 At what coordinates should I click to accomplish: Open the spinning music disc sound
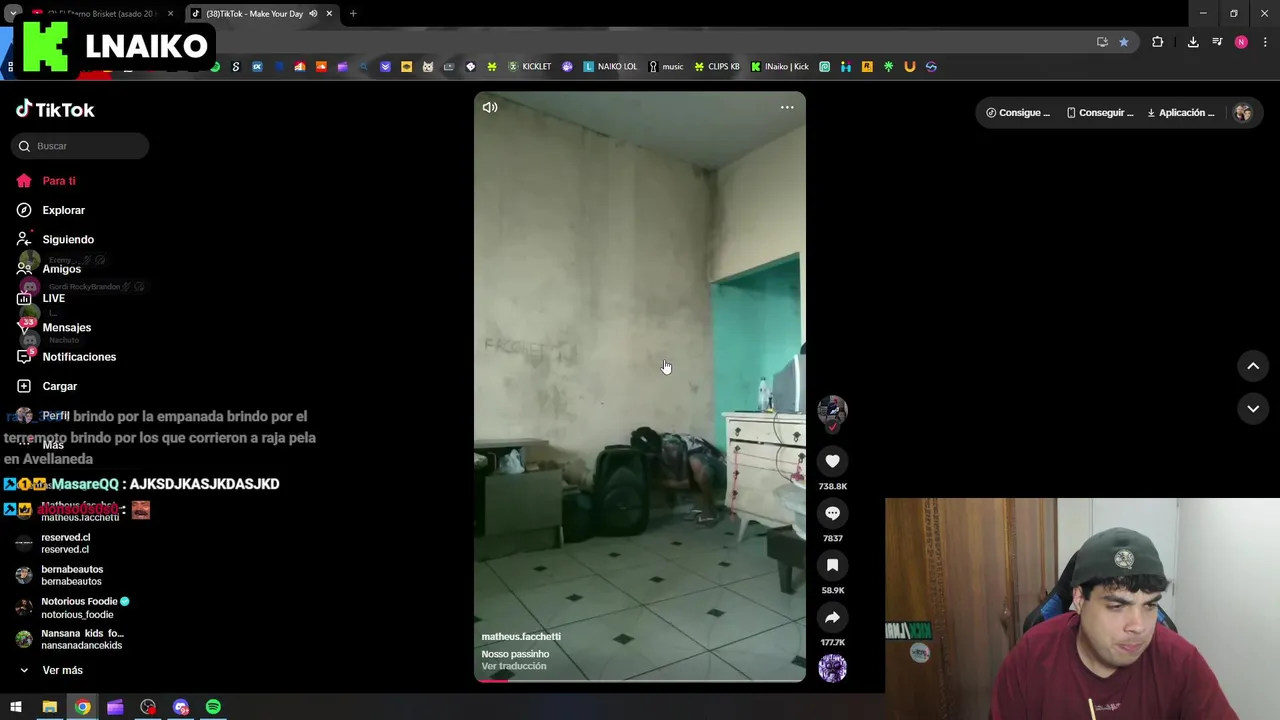(832, 668)
